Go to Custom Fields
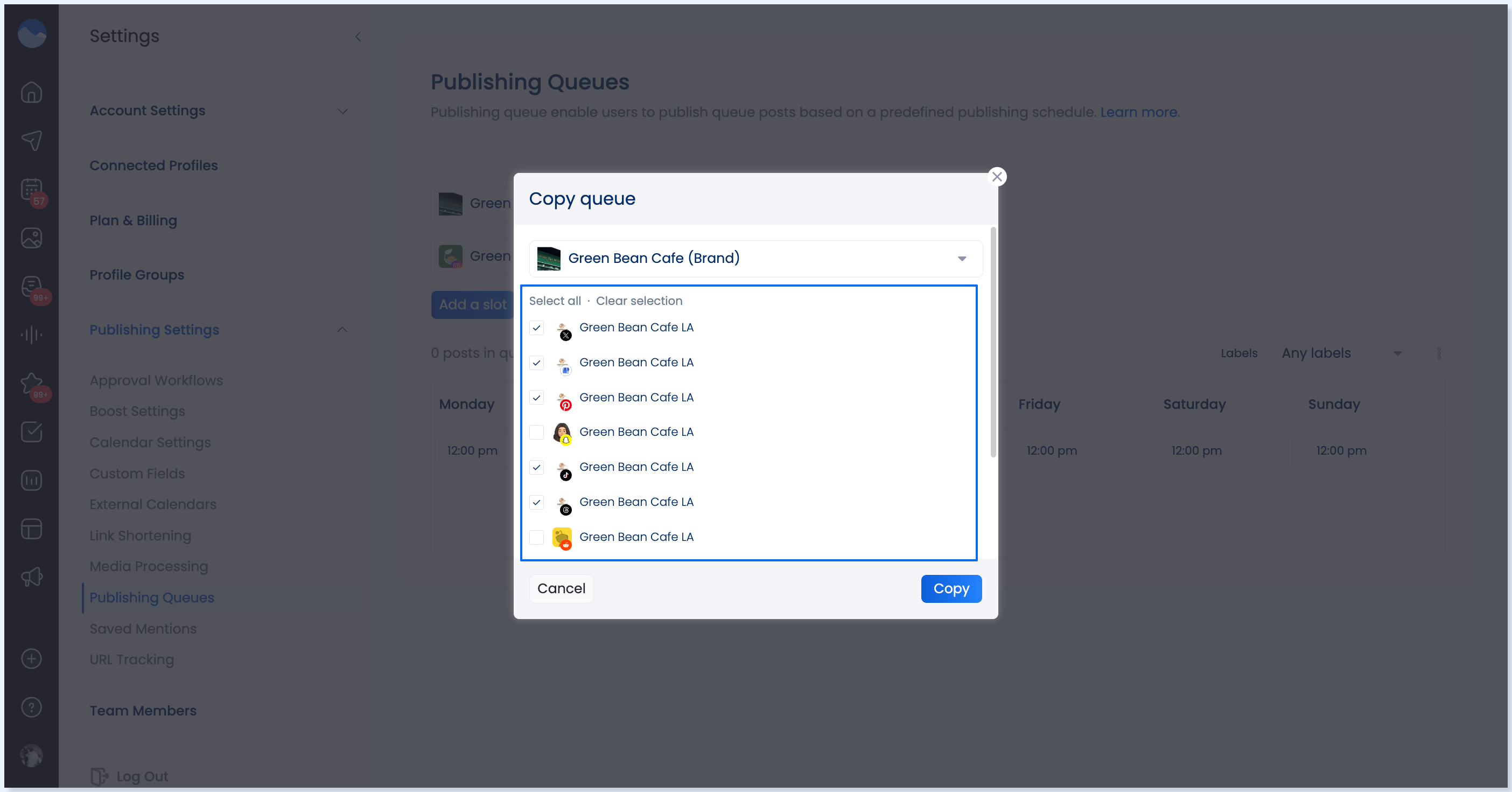The height and width of the screenshot is (792, 1512). click(x=137, y=474)
